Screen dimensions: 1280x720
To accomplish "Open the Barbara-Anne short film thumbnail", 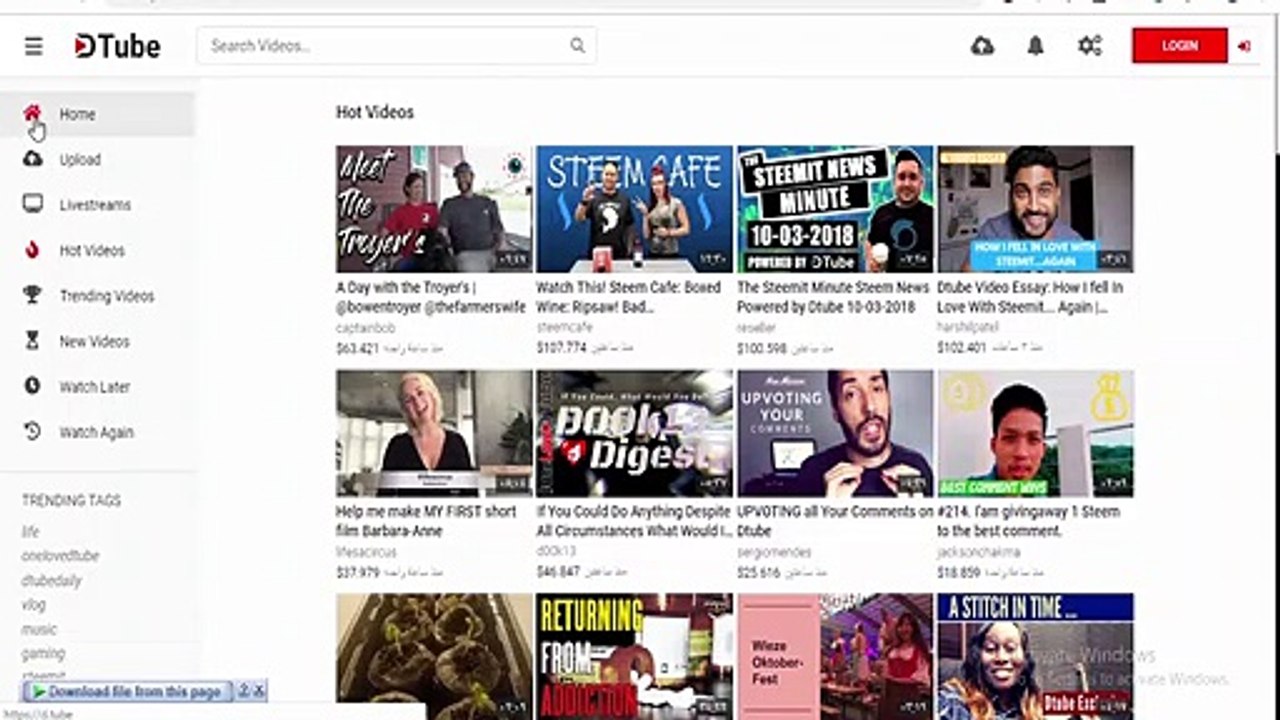I will pyautogui.click(x=434, y=433).
